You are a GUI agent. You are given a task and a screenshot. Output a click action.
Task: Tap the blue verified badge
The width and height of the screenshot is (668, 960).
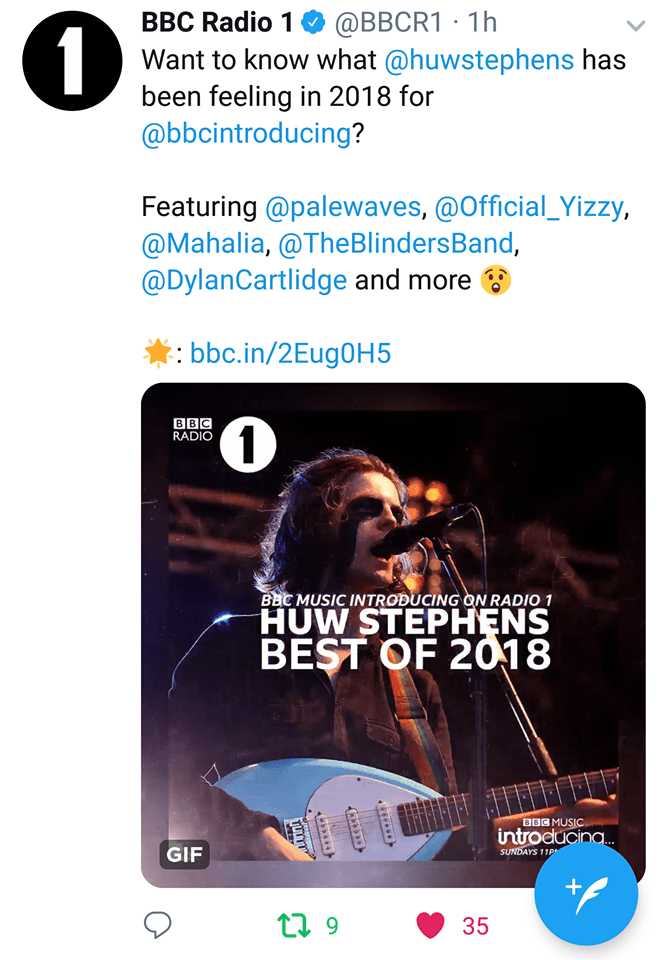click(x=315, y=21)
